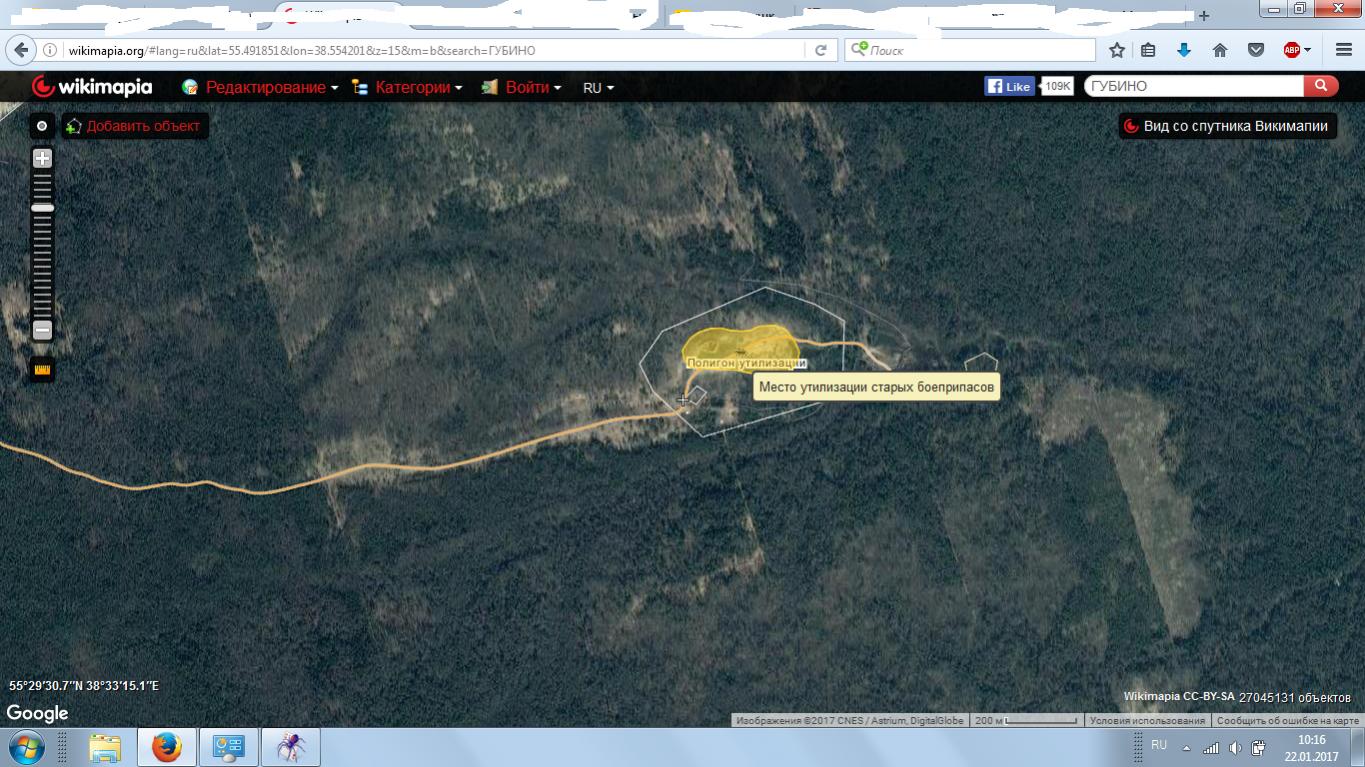The height and width of the screenshot is (767, 1365).
Task: Click the 109K like counter
Action: [x=1057, y=86]
